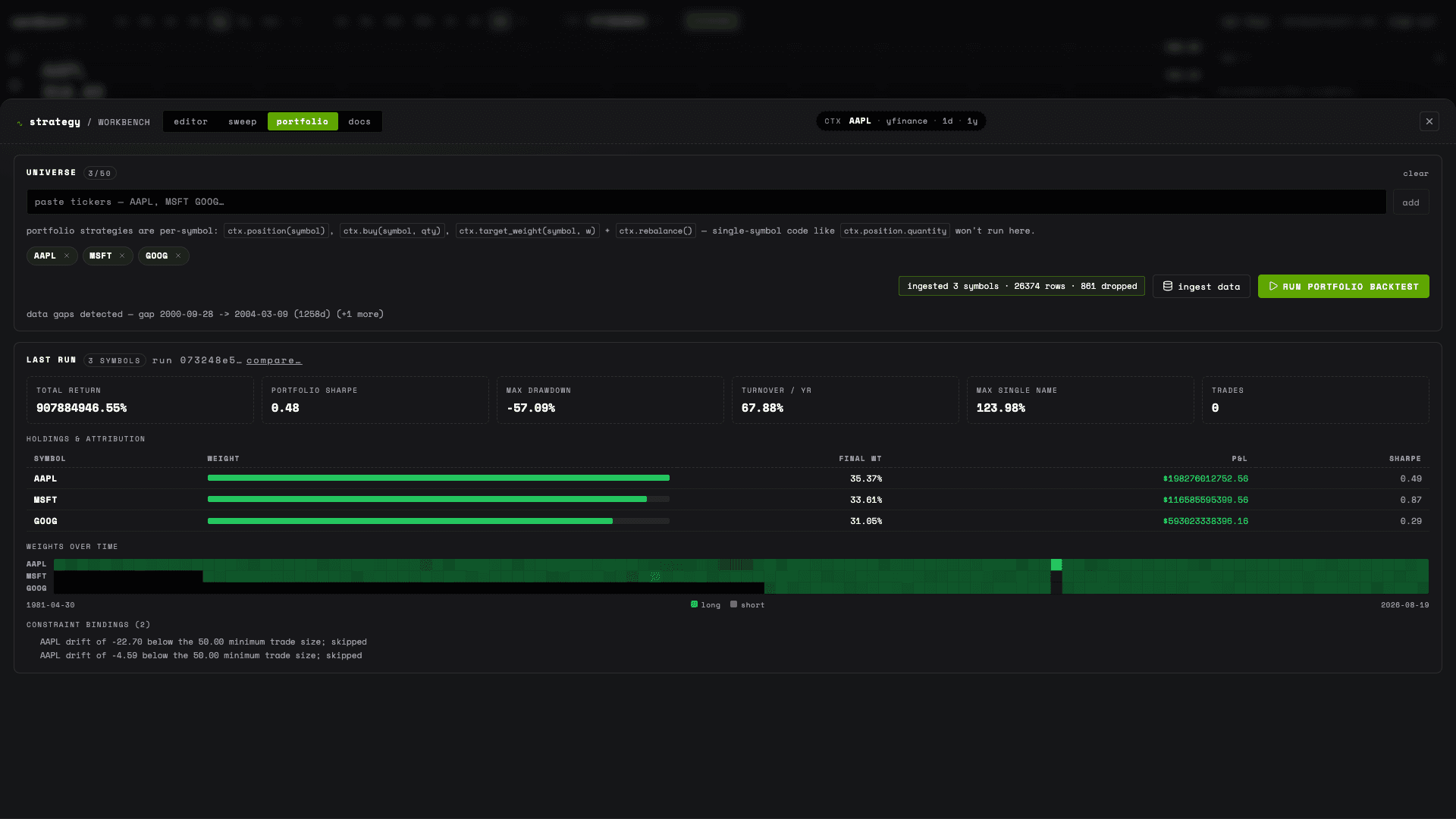Click the ctx.position.quantity code snippet
Viewport: 1456px width, 819px height.
(895, 231)
